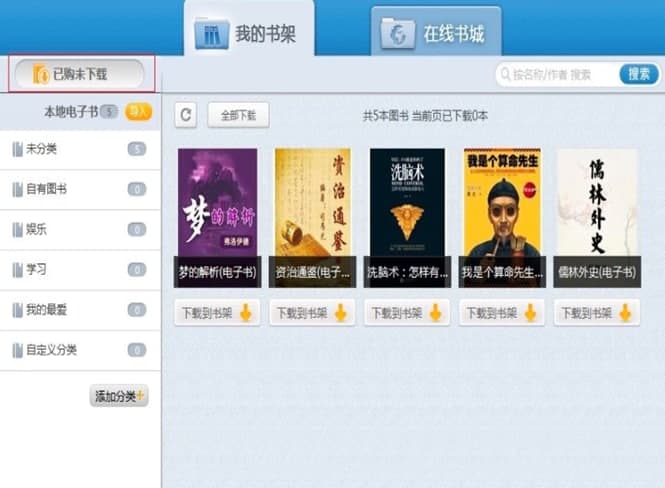The width and height of the screenshot is (665, 488).
Task: Click the orange download icon in 已购未下载
Action: coord(41,75)
